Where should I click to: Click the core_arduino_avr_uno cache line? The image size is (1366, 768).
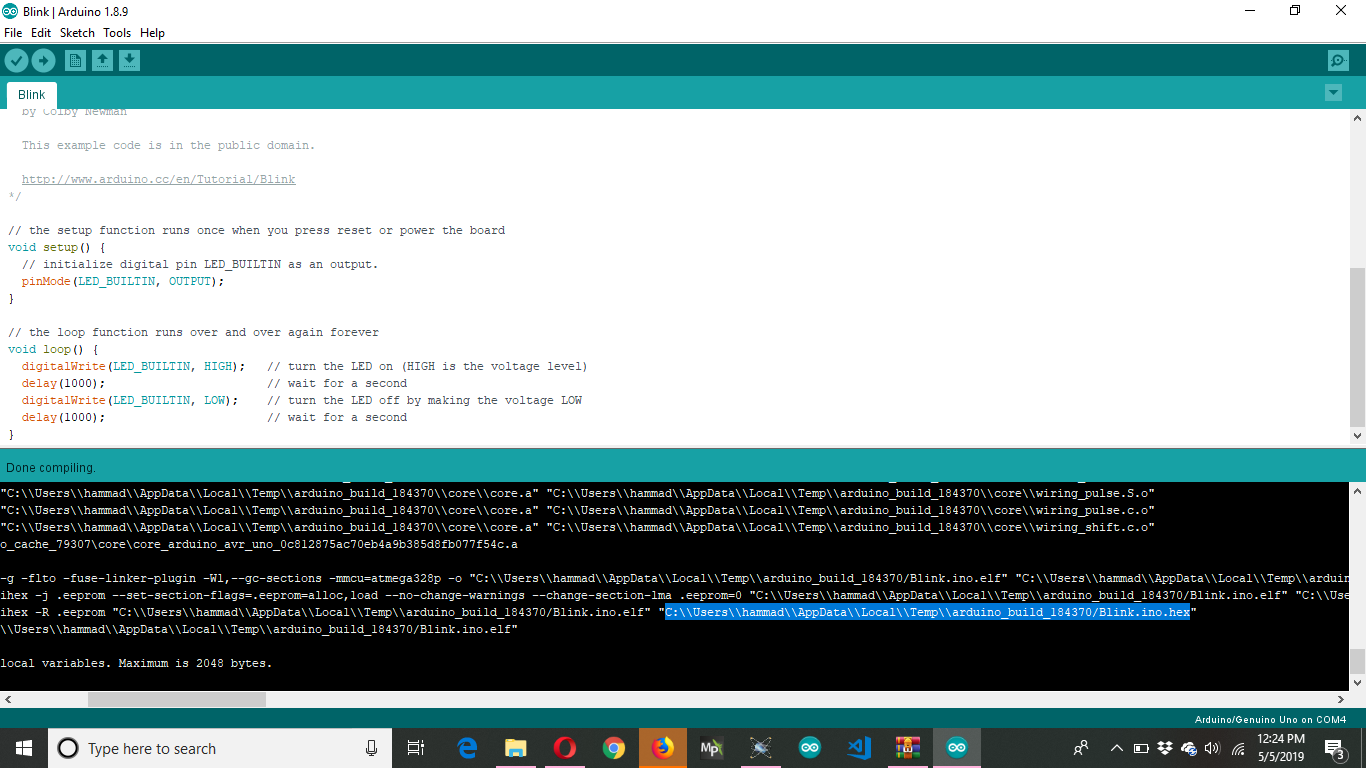tap(259, 545)
